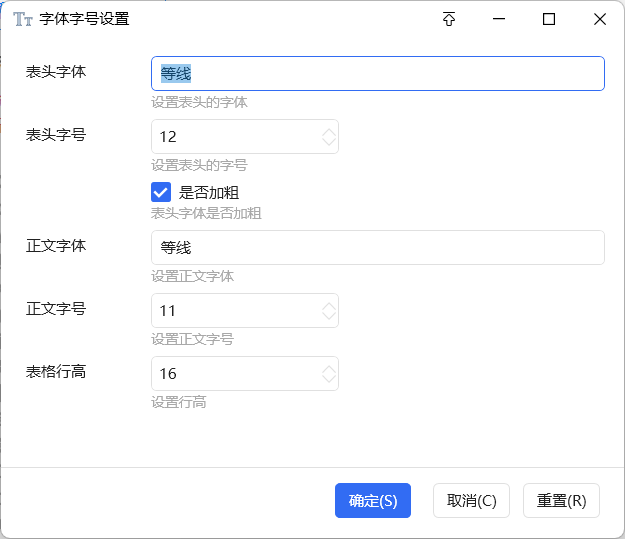Click the header font (表头字体) text field
Screen dimensions: 625x539
(377, 74)
